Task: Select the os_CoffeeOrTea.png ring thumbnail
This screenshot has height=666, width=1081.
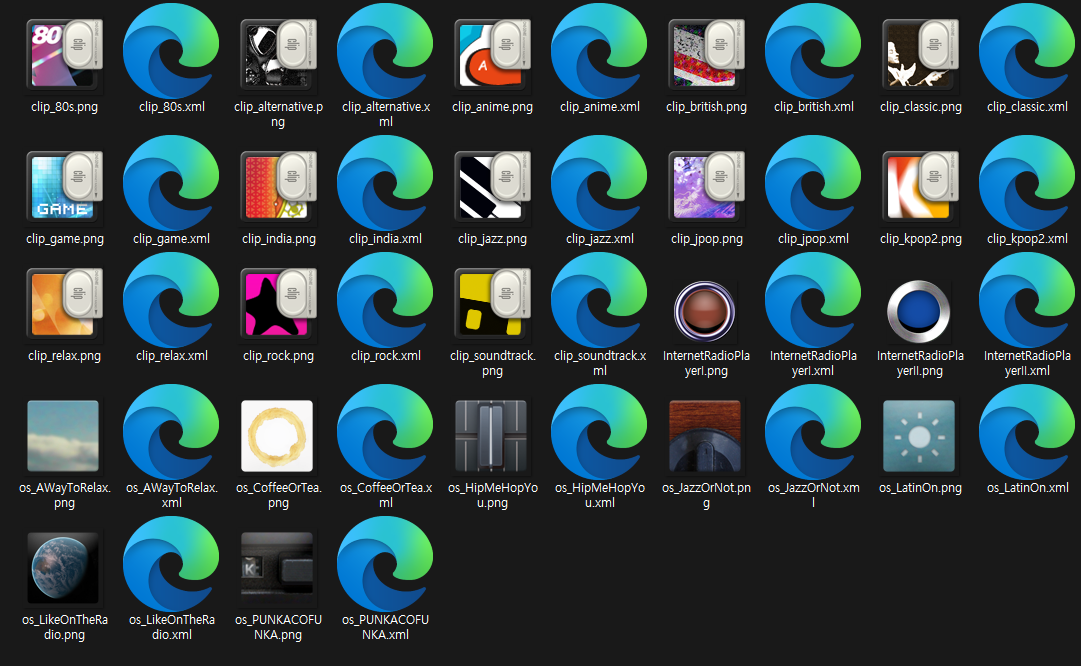Action: (x=277, y=436)
